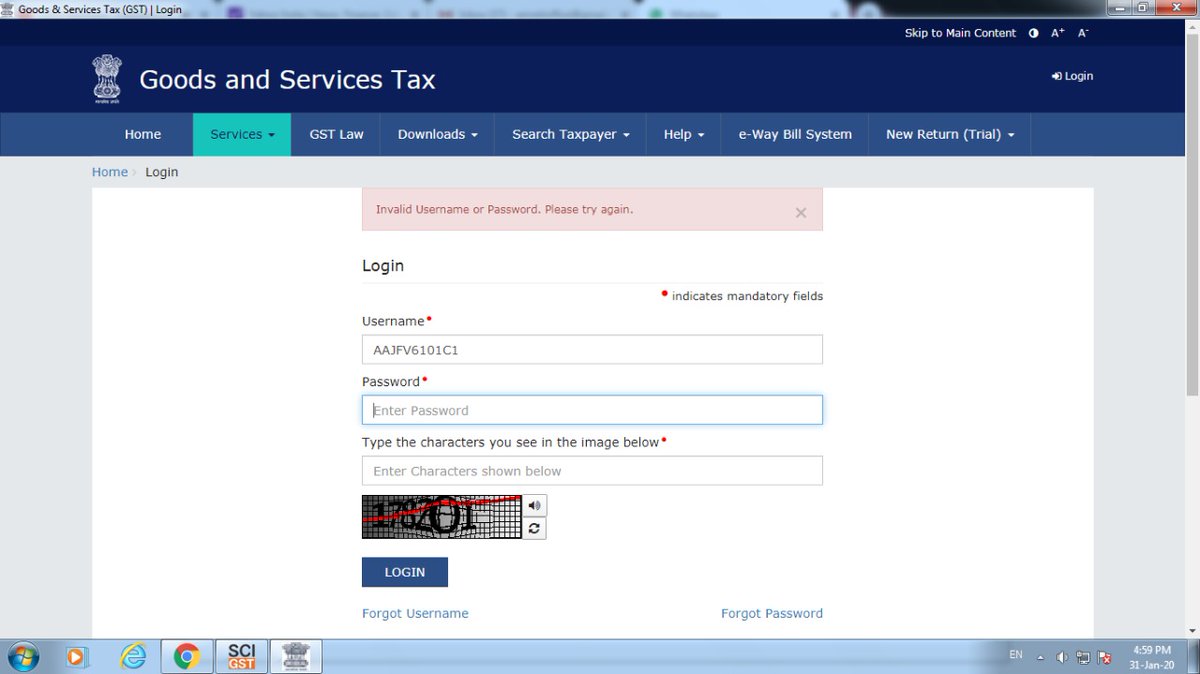Expand the Search Taxpayer dropdown
Screen dimensions: 1200x674
[x=570, y=134]
